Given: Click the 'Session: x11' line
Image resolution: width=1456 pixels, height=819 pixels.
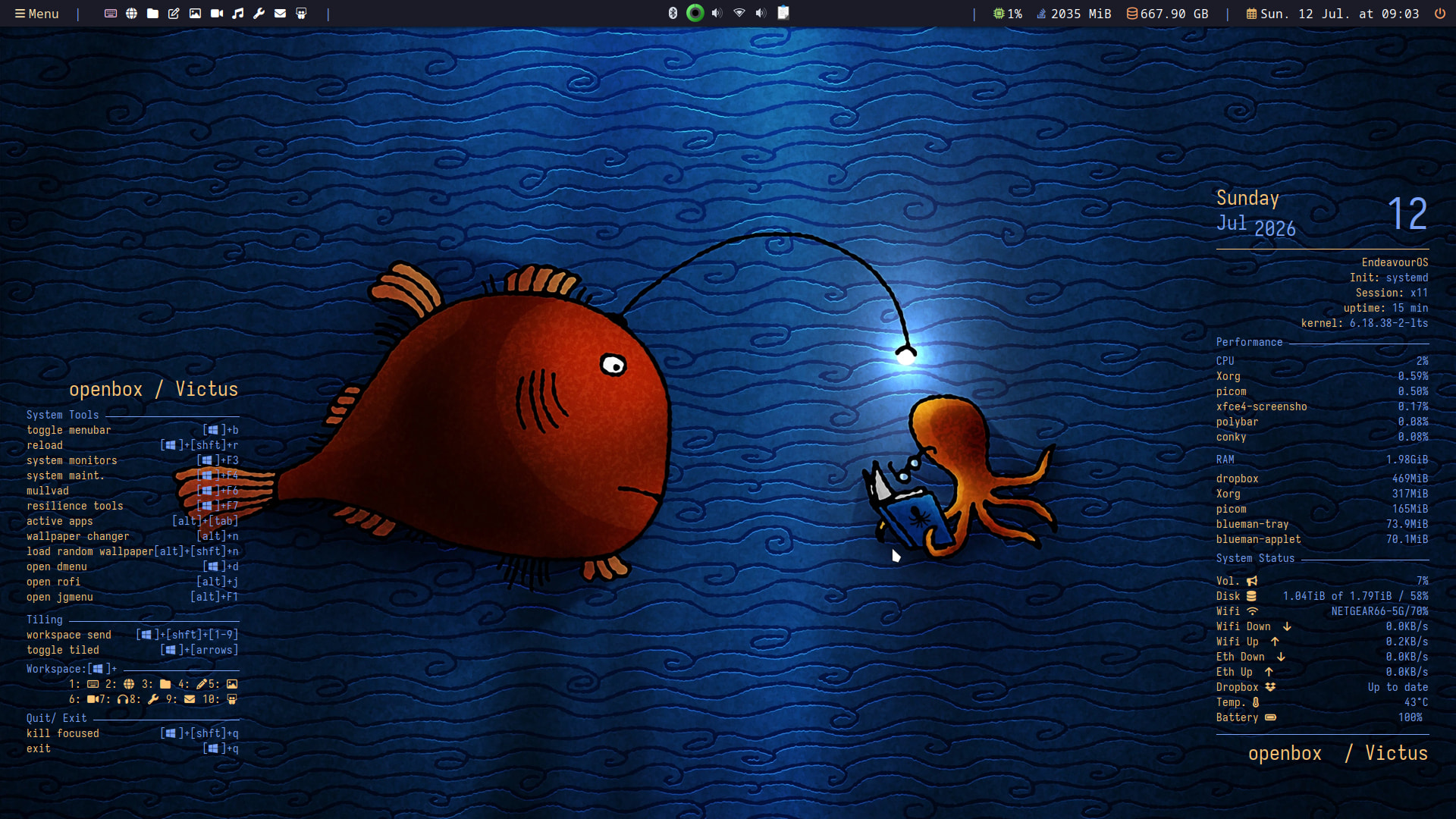Looking at the screenshot, I should [x=1392, y=293].
